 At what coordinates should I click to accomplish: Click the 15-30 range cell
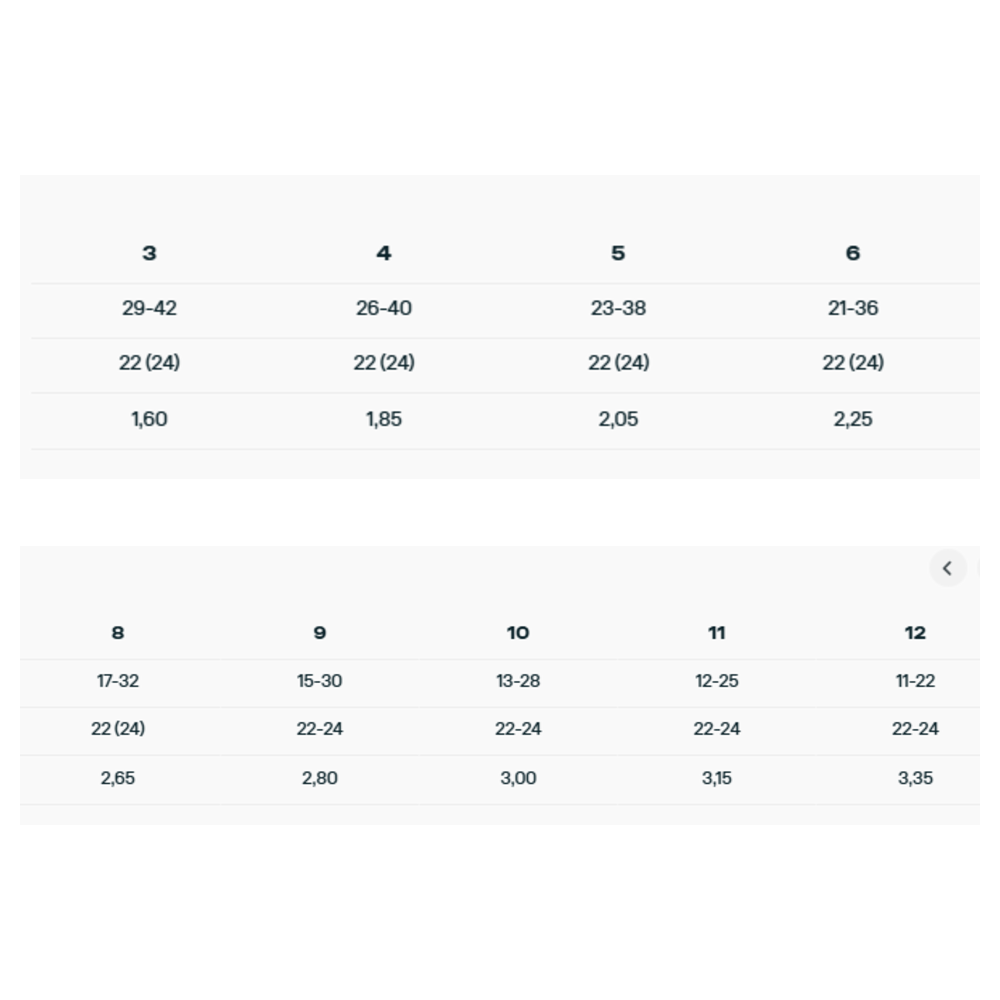320,680
